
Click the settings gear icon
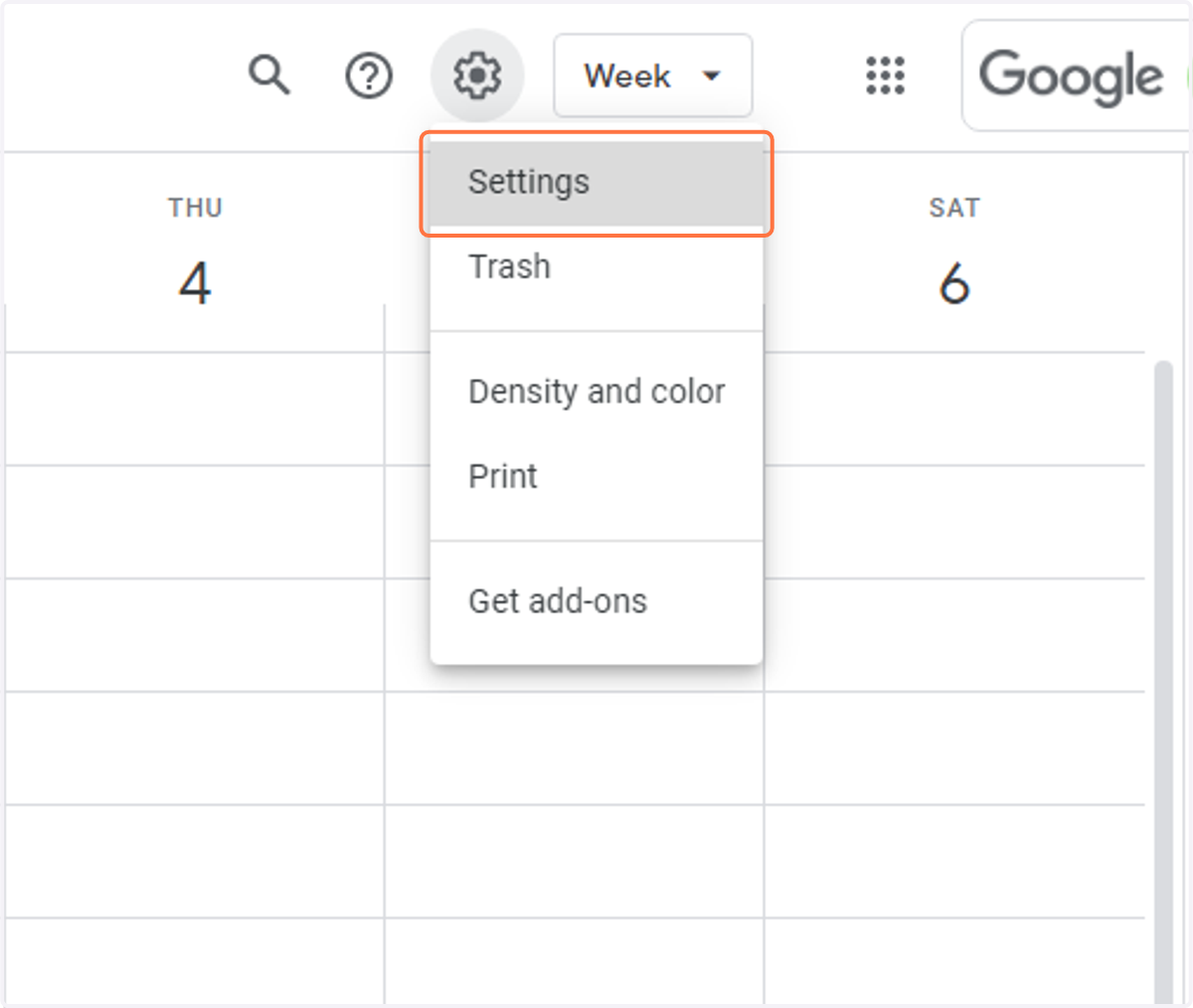pos(477,76)
